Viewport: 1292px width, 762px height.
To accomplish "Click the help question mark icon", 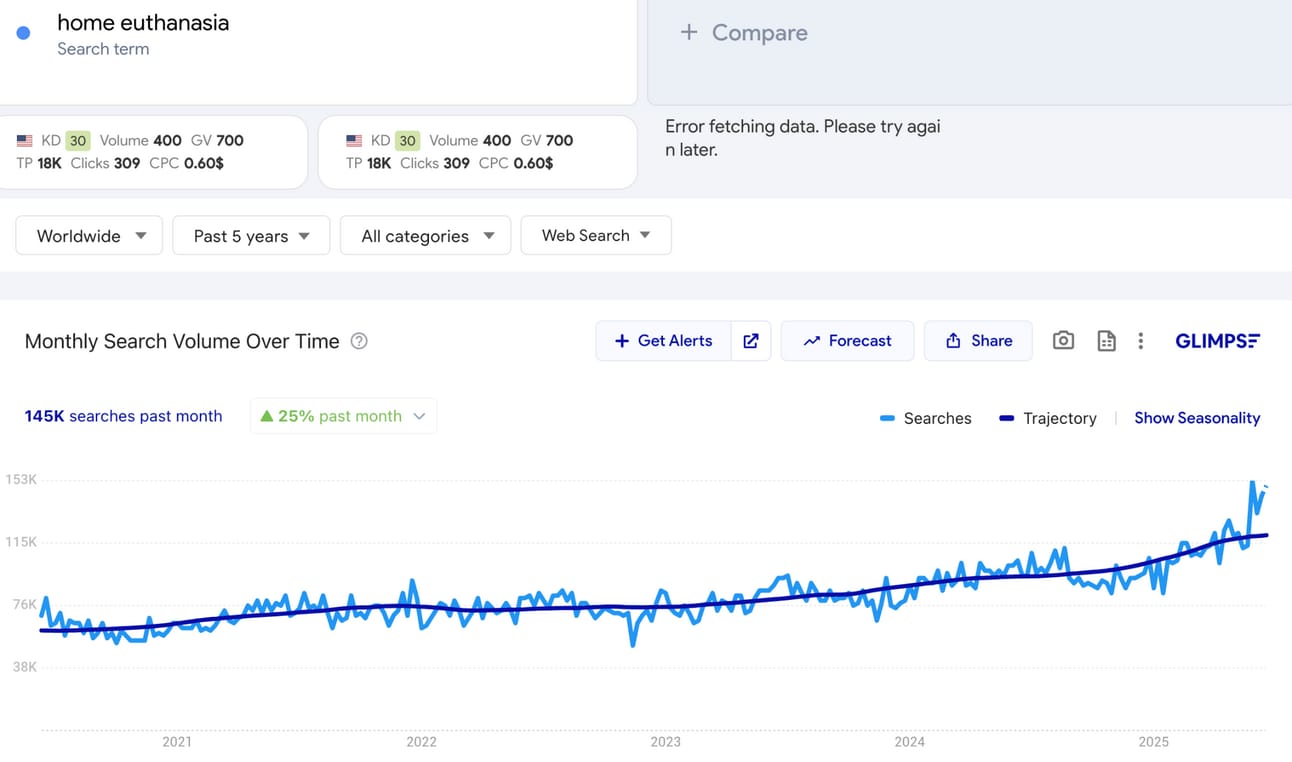I will (x=359, y=341).
